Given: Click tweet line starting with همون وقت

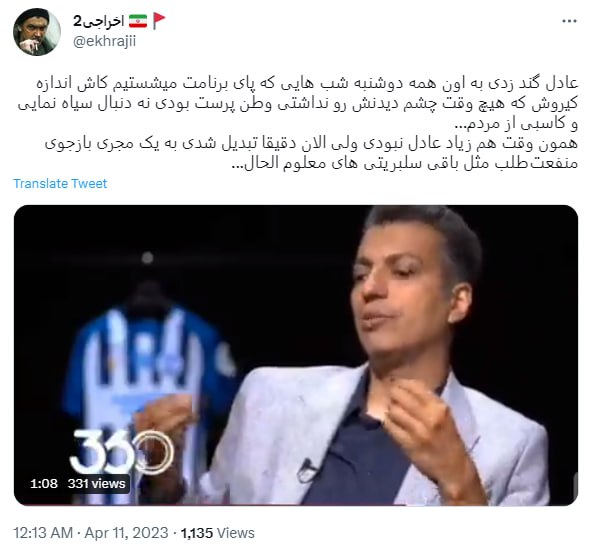Looking at the screenshot, I should click(311, 143).
